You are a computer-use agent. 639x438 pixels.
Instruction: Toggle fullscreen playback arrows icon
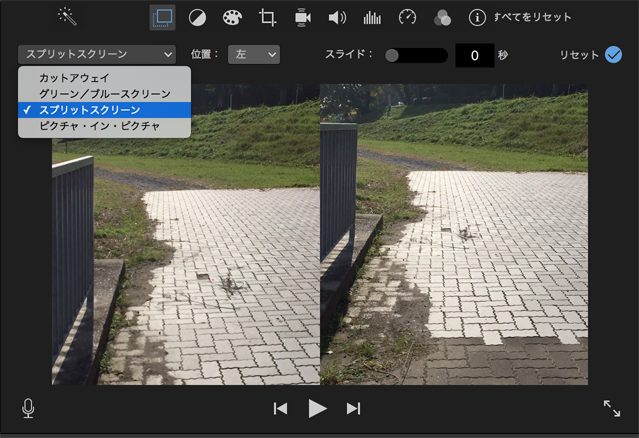[612, 408]
